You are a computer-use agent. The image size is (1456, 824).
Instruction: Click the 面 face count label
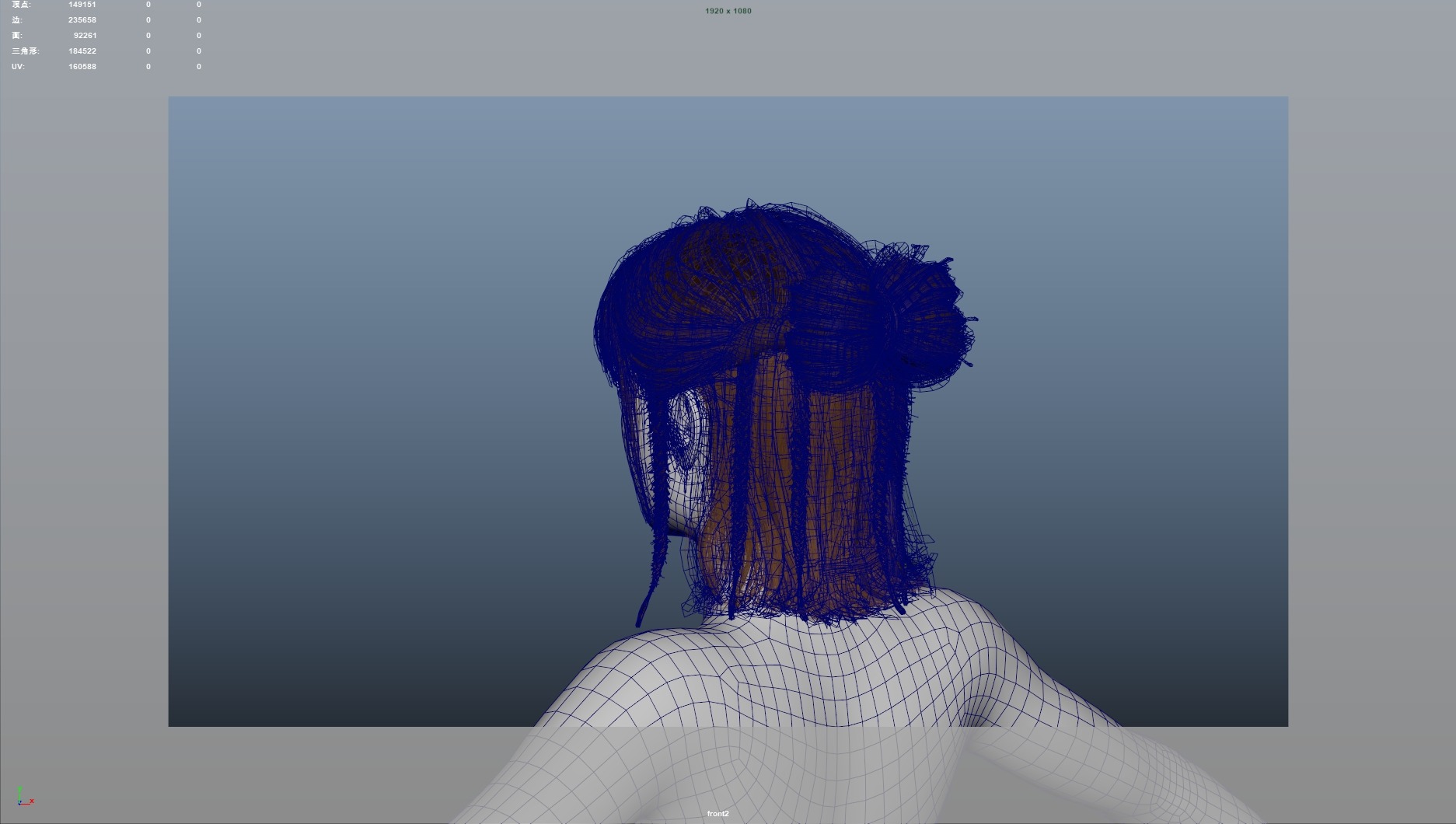17,36
